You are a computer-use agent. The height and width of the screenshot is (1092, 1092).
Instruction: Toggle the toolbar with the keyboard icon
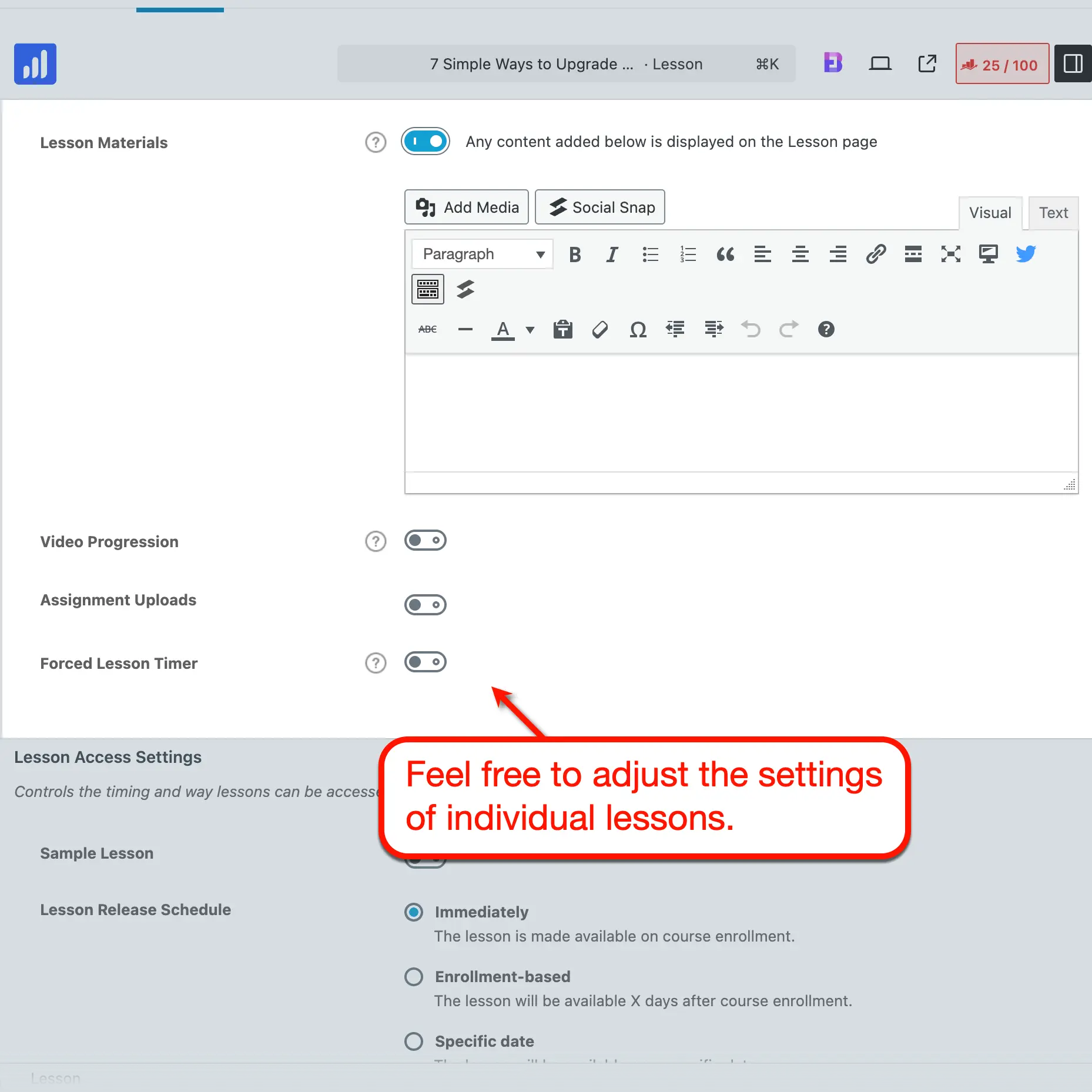point(427,289)
